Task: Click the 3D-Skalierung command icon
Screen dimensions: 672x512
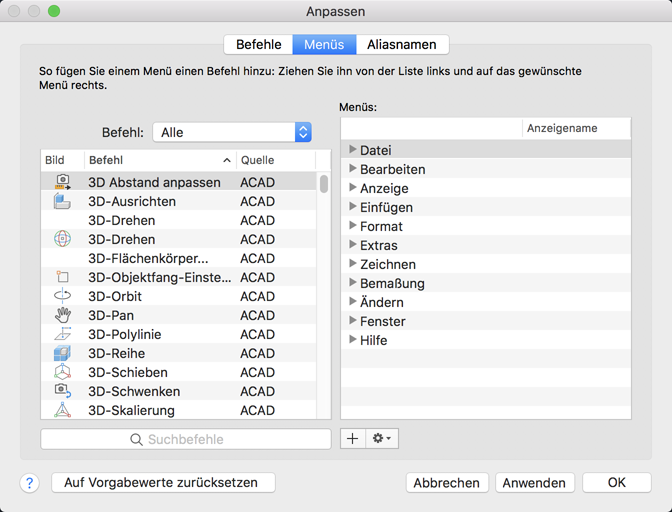Action: [x=62, y=410]
